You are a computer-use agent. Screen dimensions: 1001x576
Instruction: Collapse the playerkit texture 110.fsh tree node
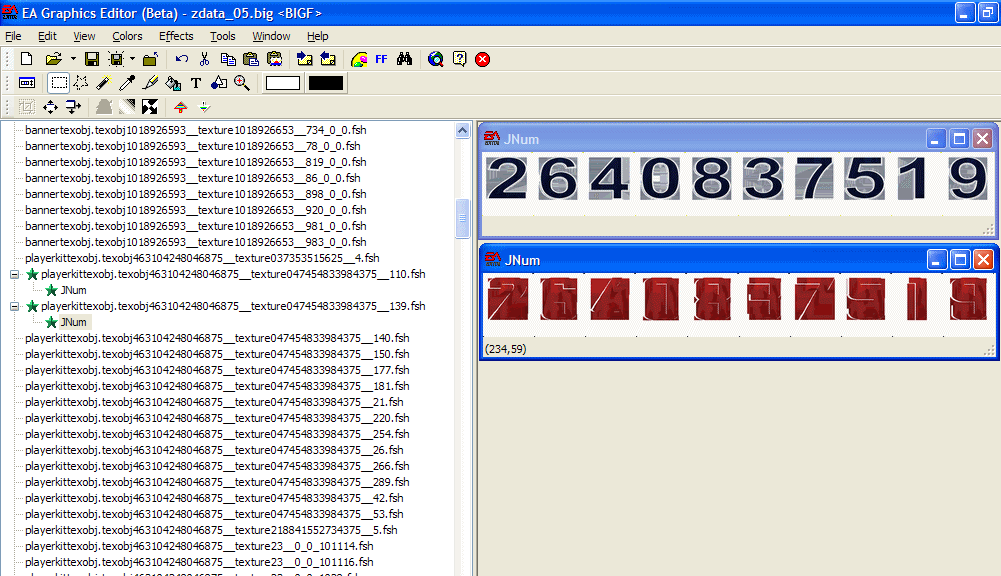click(14, 274)
